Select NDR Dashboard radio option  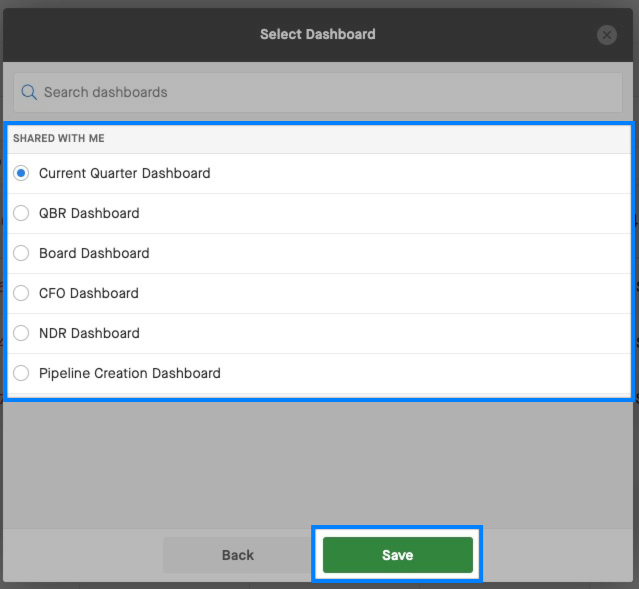pos(21,333)
